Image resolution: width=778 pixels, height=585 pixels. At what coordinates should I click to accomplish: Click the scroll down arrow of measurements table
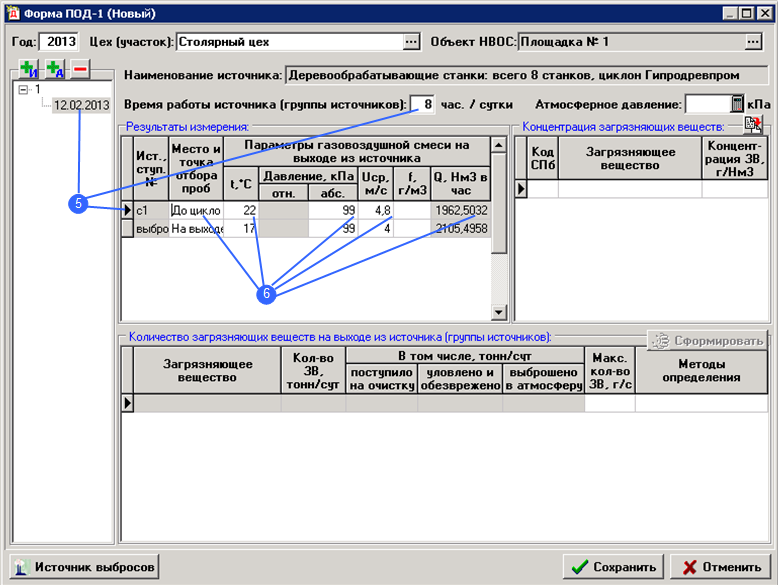click(x=499, y=312)
